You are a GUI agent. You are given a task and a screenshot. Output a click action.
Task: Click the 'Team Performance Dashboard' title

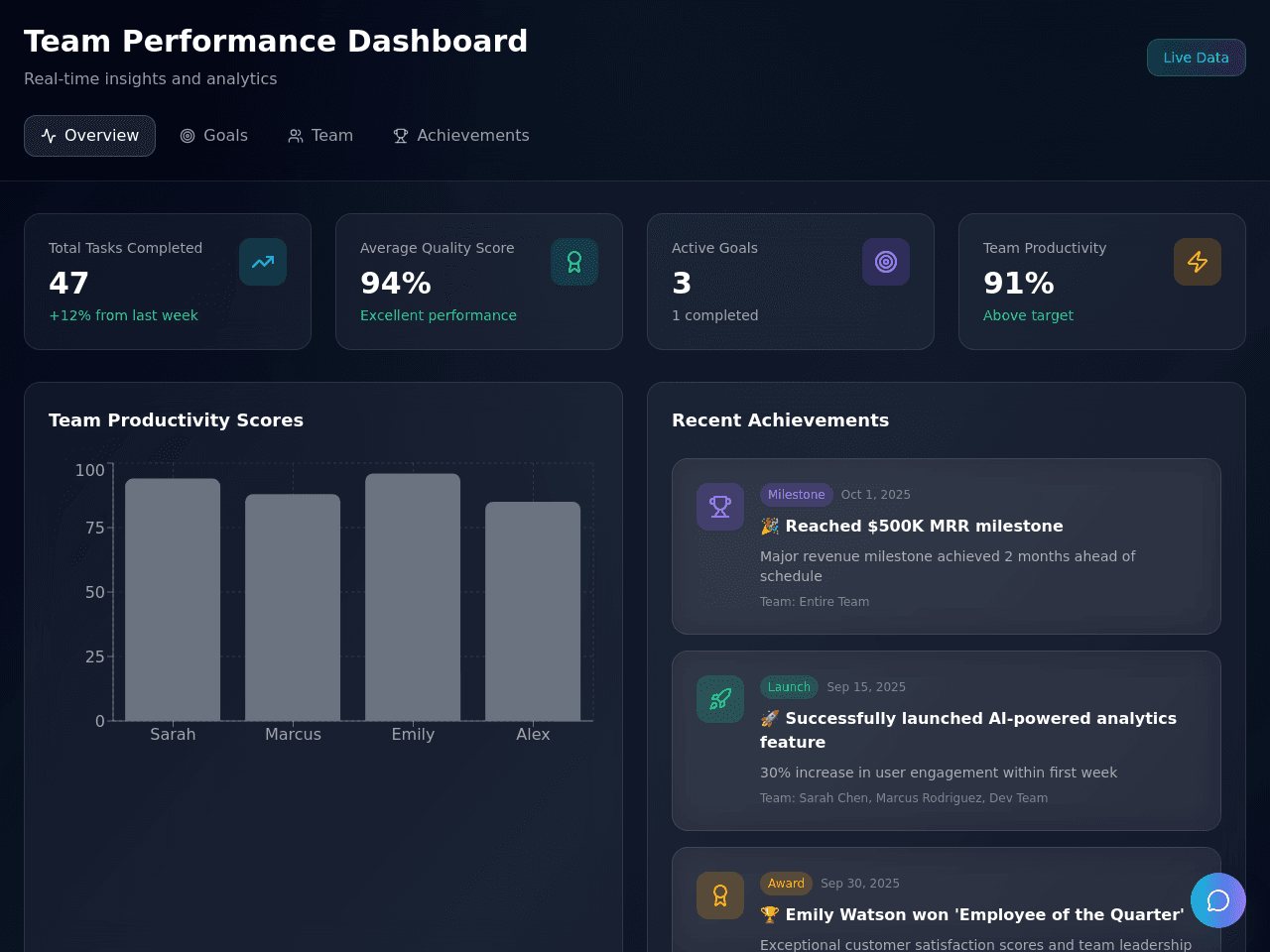click(x=276, y=41)
